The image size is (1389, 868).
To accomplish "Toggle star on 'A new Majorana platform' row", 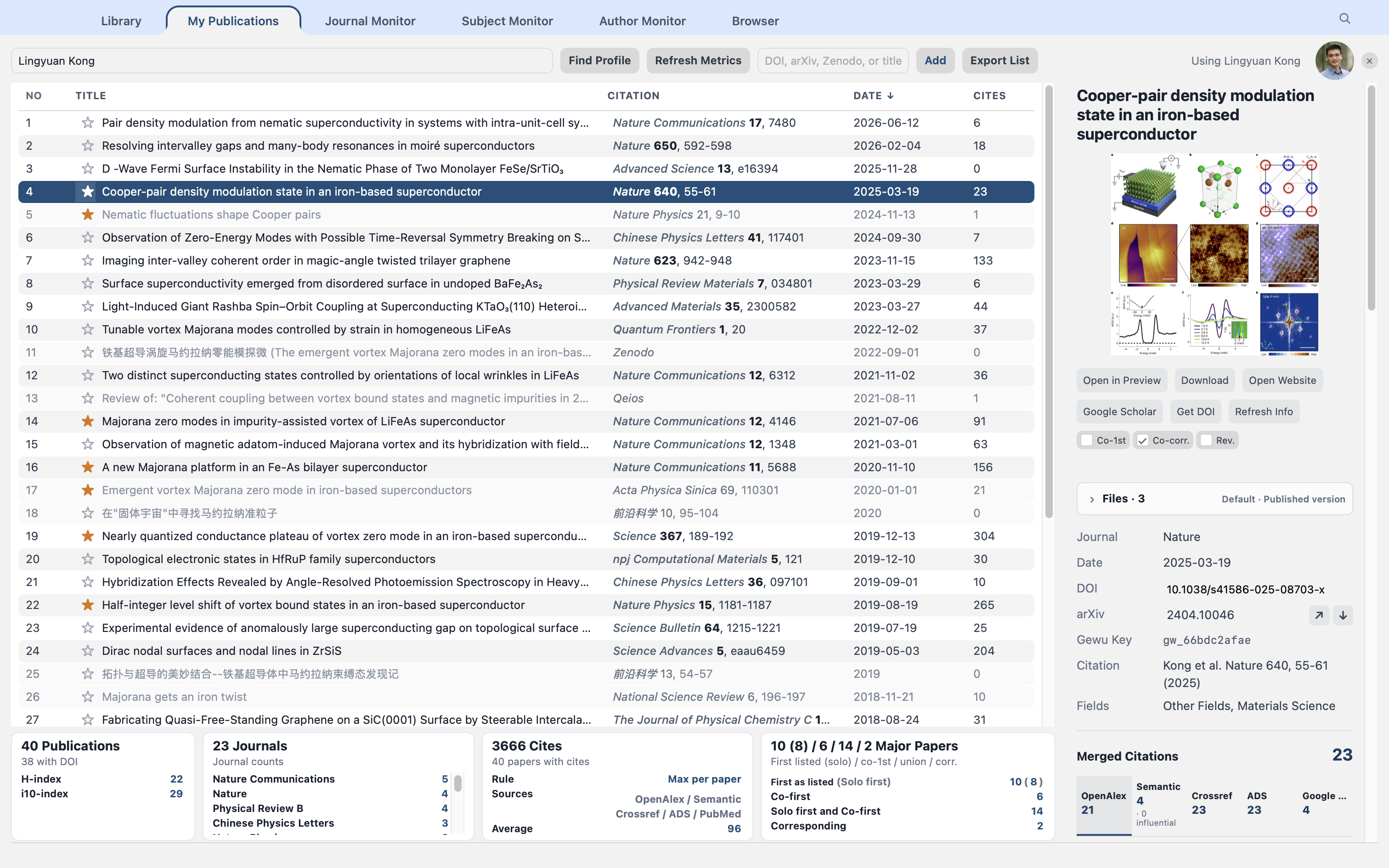I will coord(87,468).
